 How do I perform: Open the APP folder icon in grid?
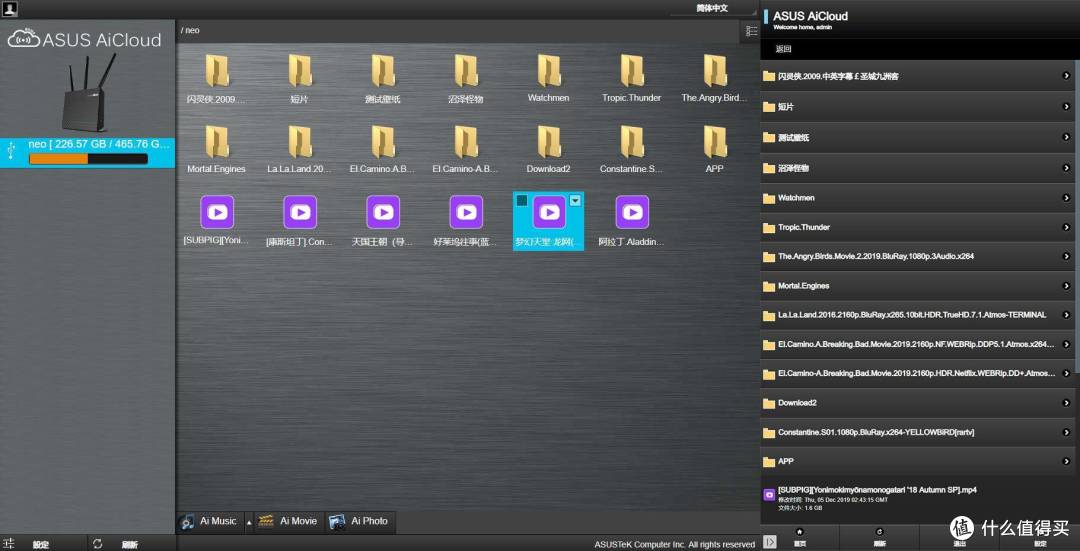(715, 141)
